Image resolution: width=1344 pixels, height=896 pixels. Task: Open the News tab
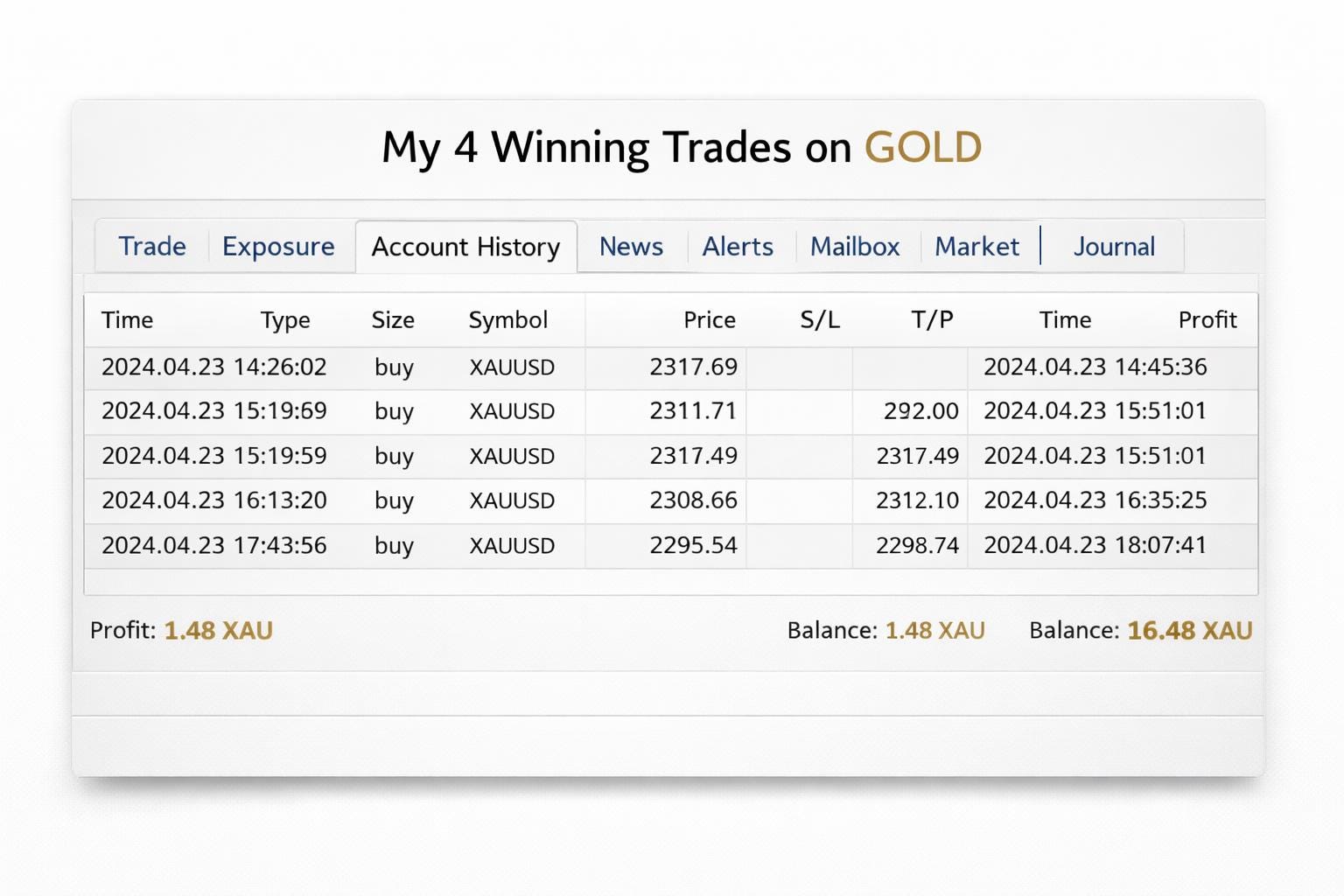[631, 247]
